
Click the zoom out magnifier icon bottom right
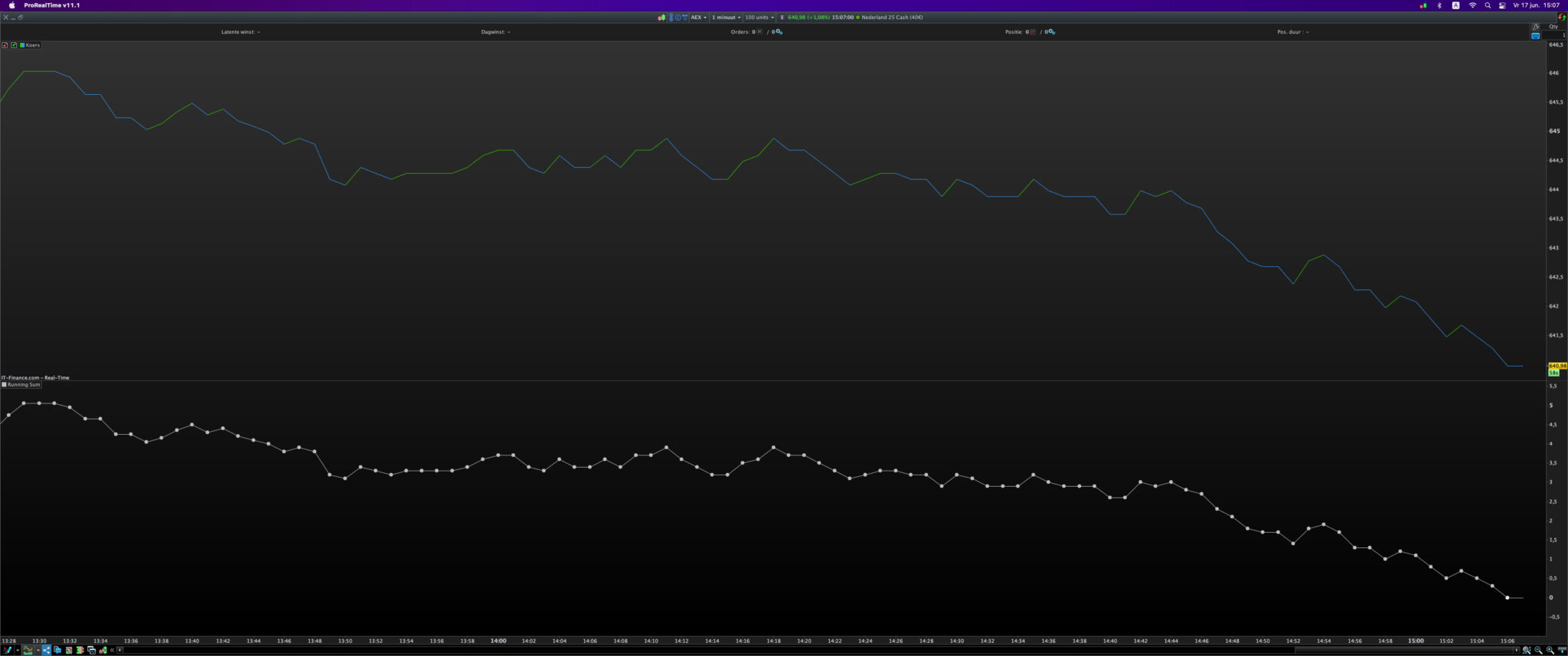click(1538, 651)
